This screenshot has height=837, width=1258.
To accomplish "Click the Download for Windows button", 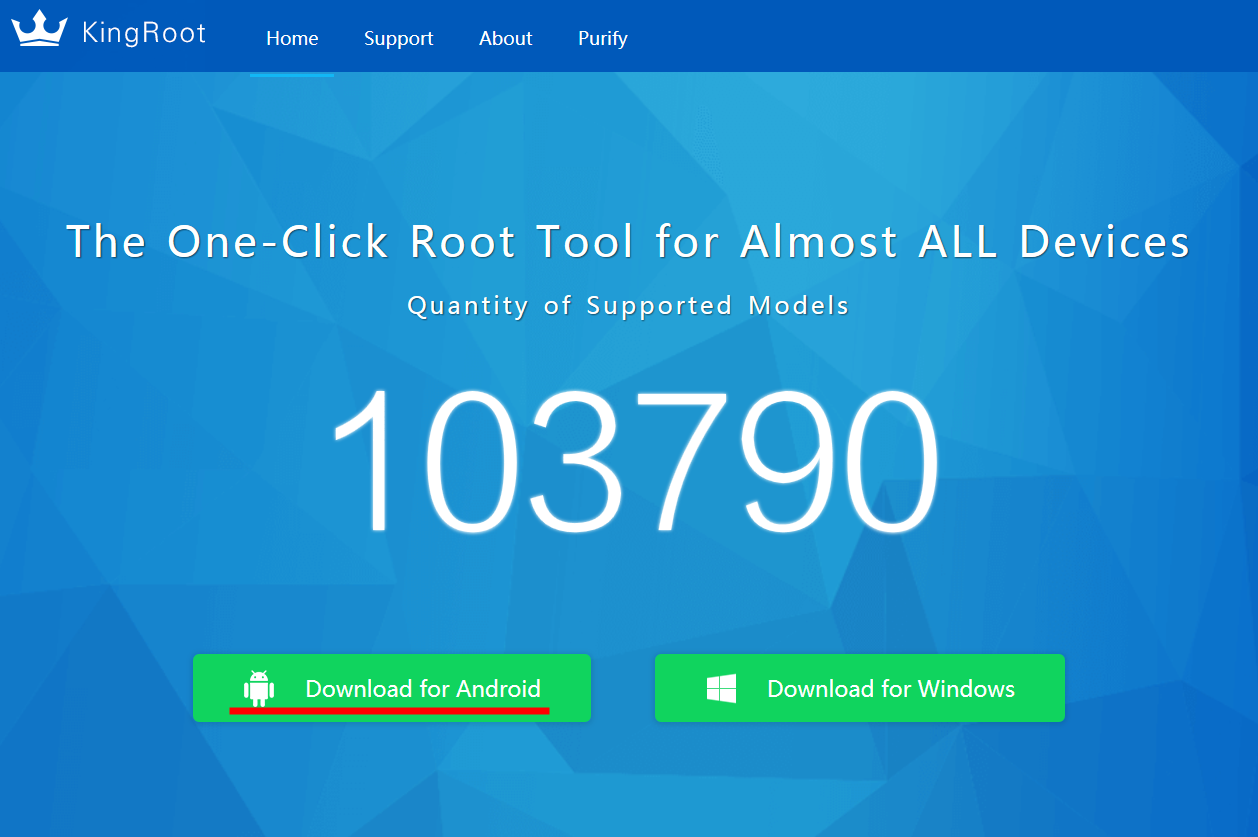I will [860, 688].
